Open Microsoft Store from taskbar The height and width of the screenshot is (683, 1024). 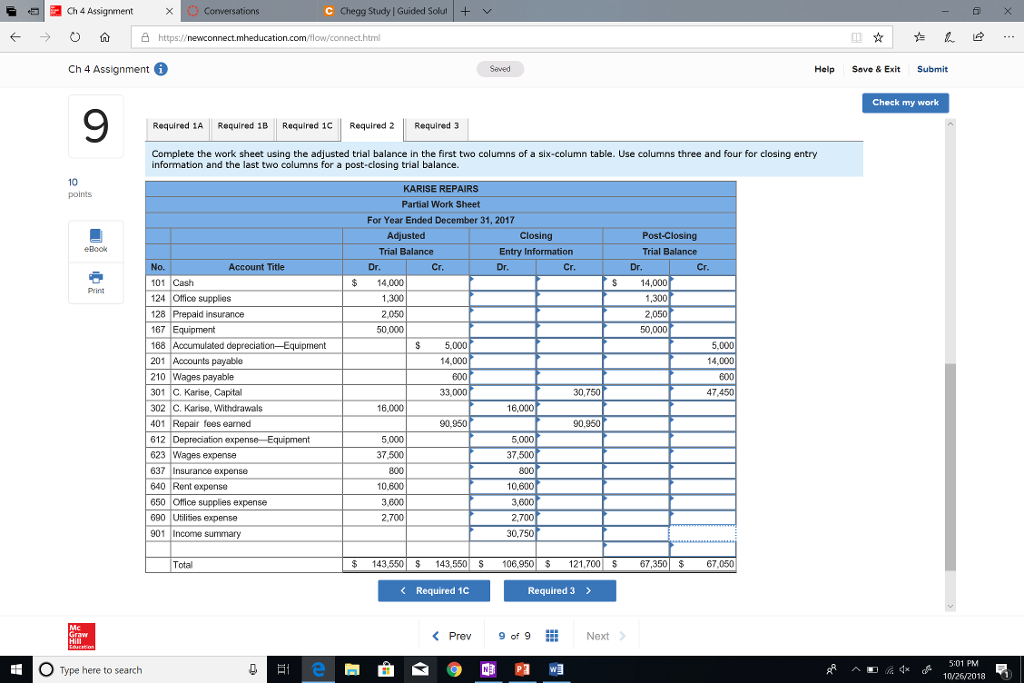(386, 670)
